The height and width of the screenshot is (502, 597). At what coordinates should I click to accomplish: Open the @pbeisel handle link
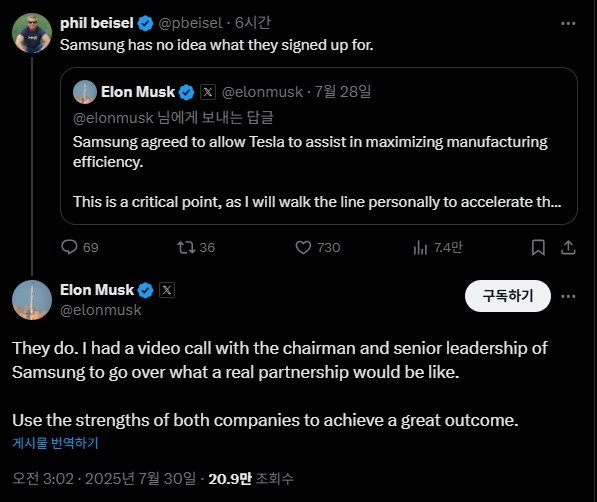click(190, 23)
